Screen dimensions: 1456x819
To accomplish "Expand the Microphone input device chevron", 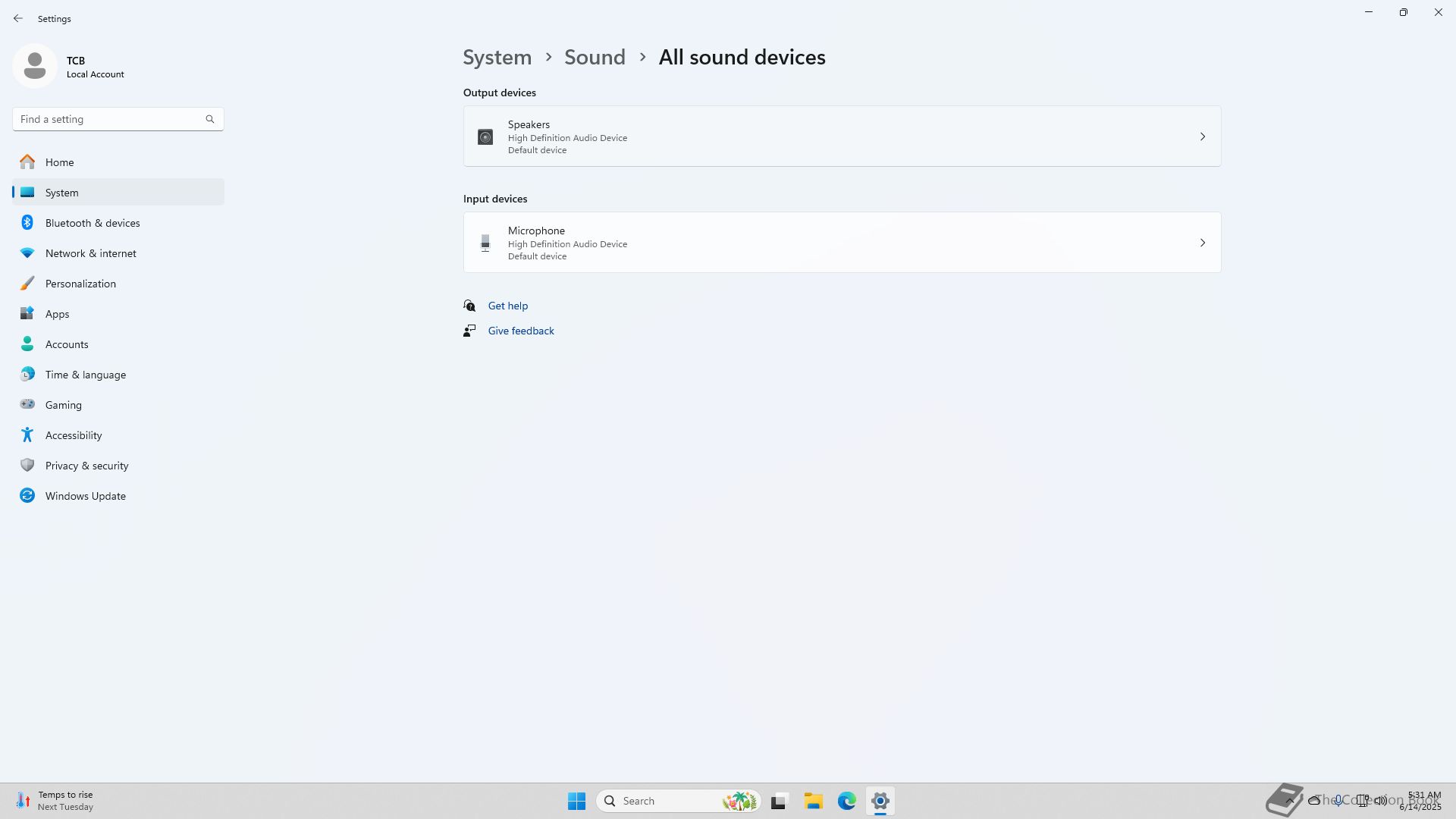I will point(1202,243).
